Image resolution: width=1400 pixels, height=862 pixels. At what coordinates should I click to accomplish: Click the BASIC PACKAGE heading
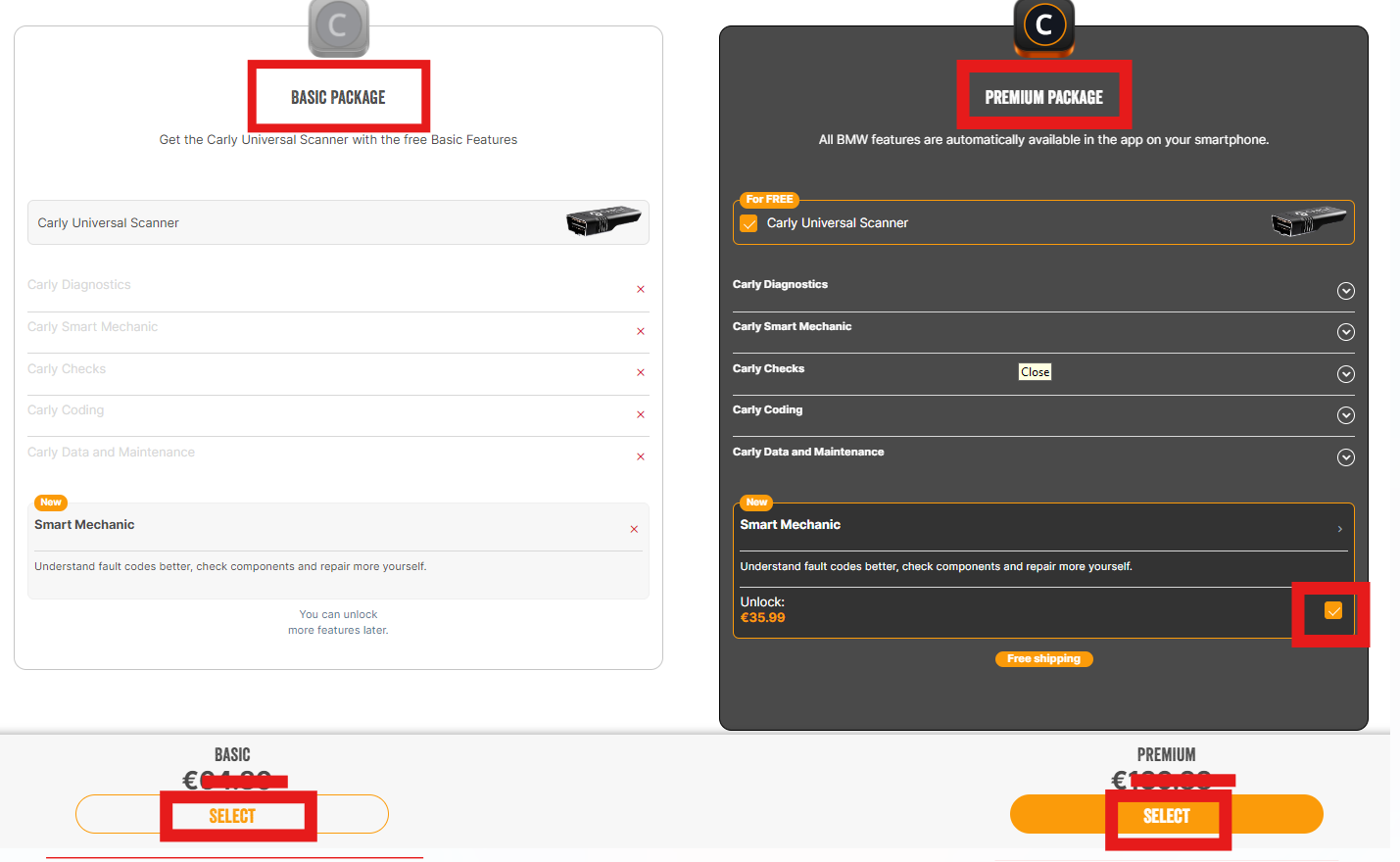point(338,97)
